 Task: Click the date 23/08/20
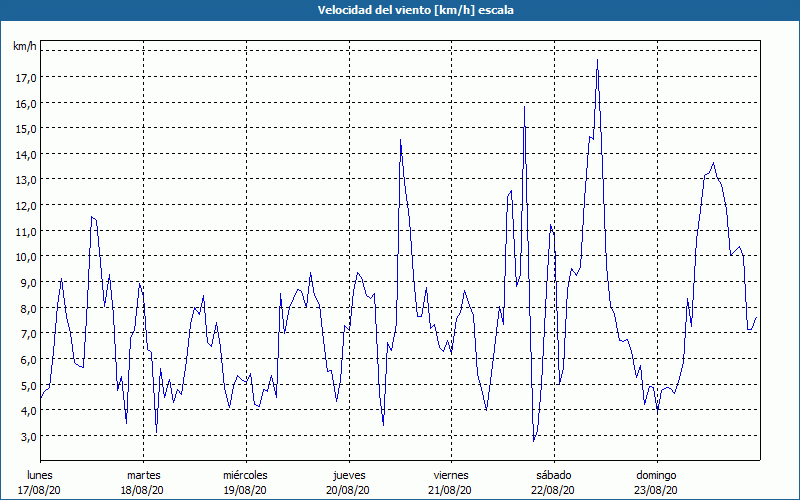pos(656,490)
